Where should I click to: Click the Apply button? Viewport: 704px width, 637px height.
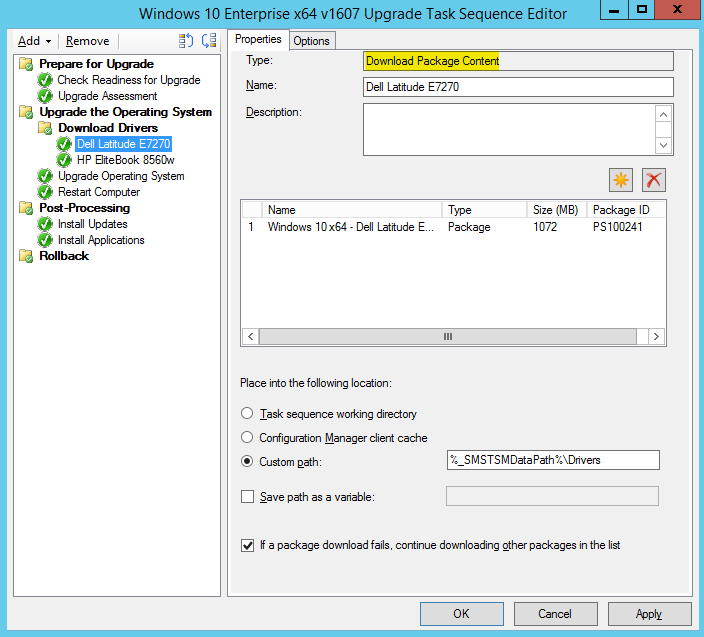[649, 614]
